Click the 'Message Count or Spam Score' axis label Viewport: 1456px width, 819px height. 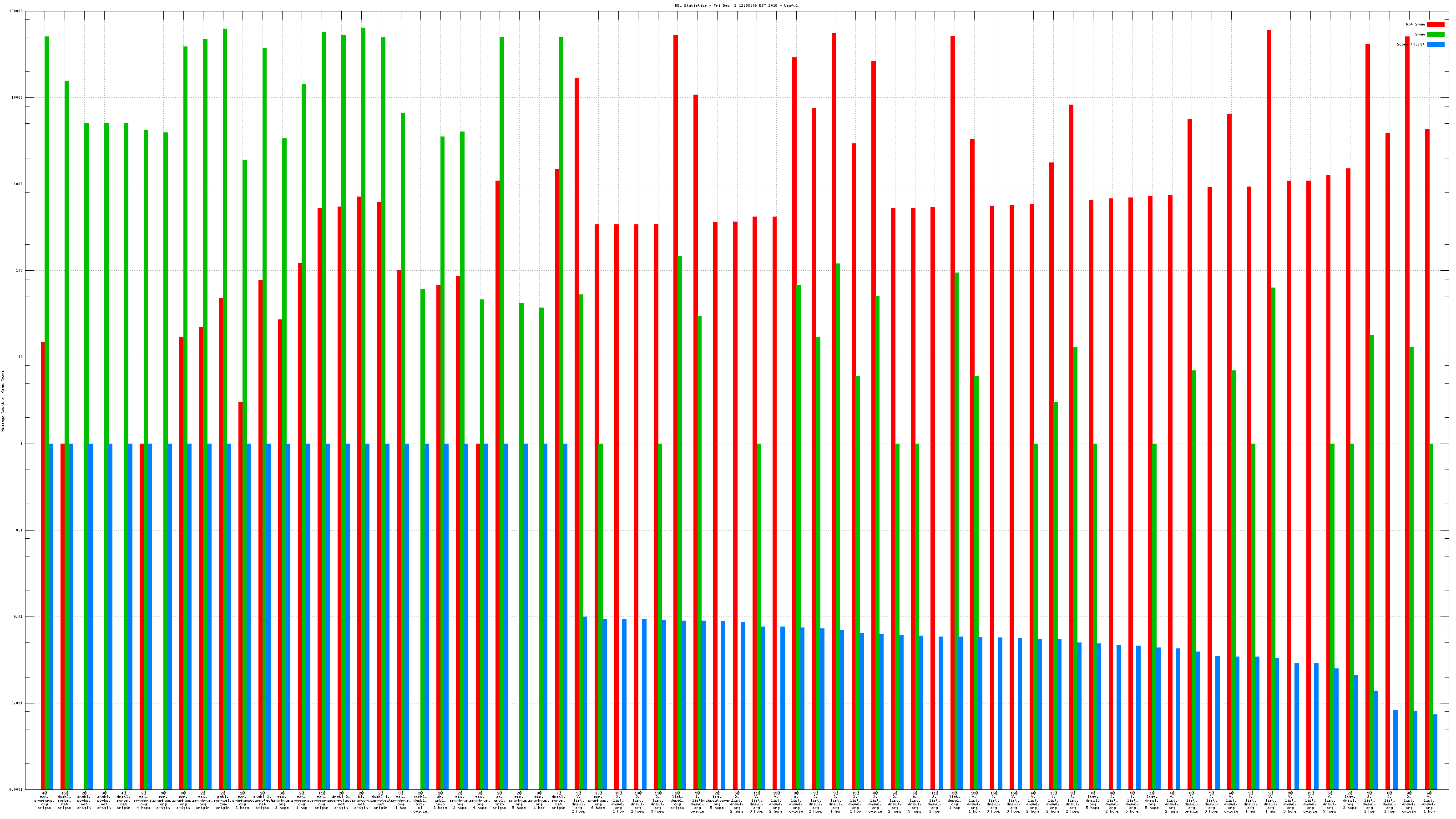coord(3,401)
